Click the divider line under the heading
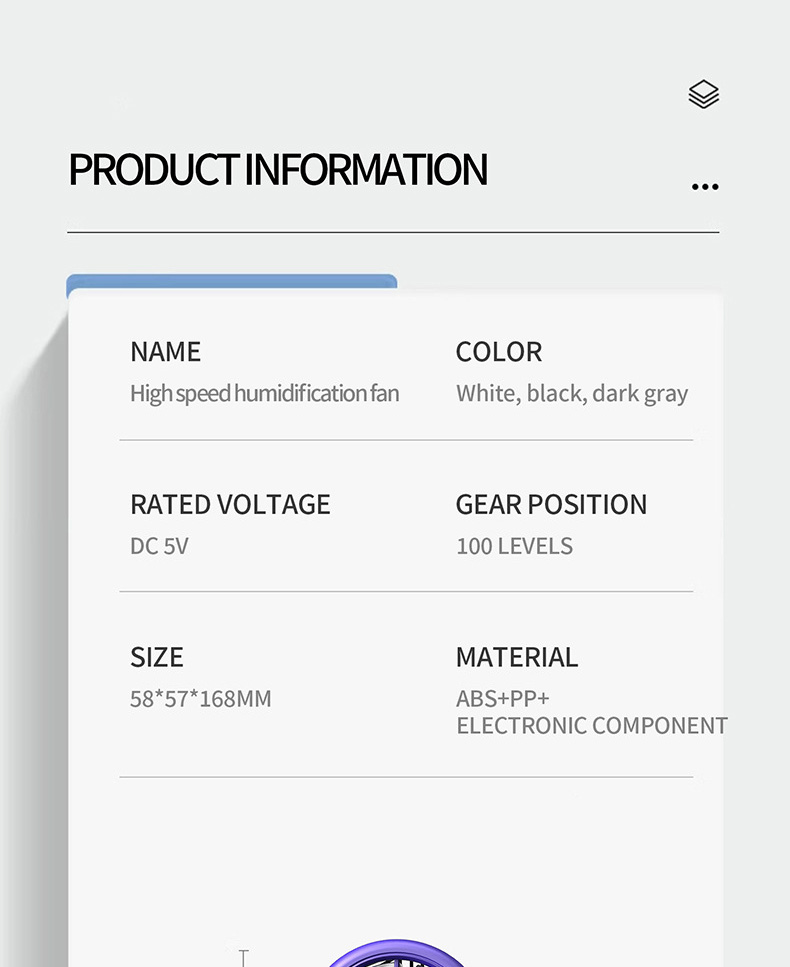The width and height of the screenshot is (790, 967). 393,232
